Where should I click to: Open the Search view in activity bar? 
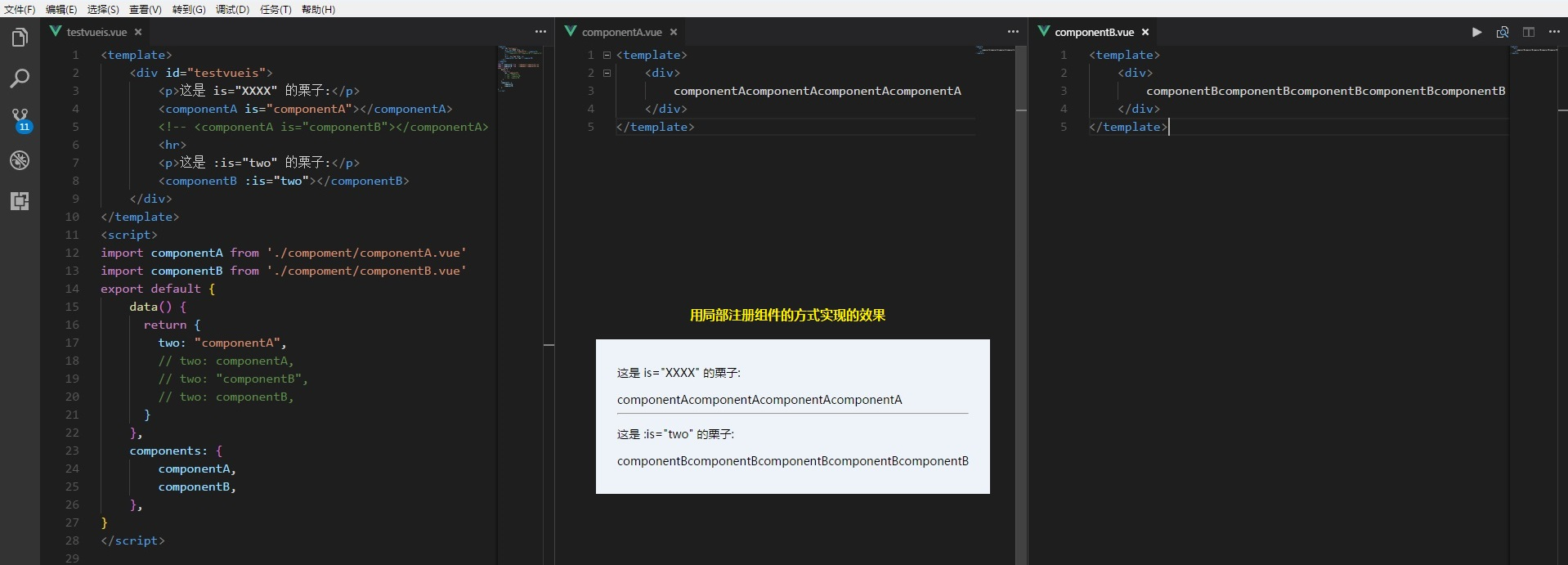(x=20, y=78)
